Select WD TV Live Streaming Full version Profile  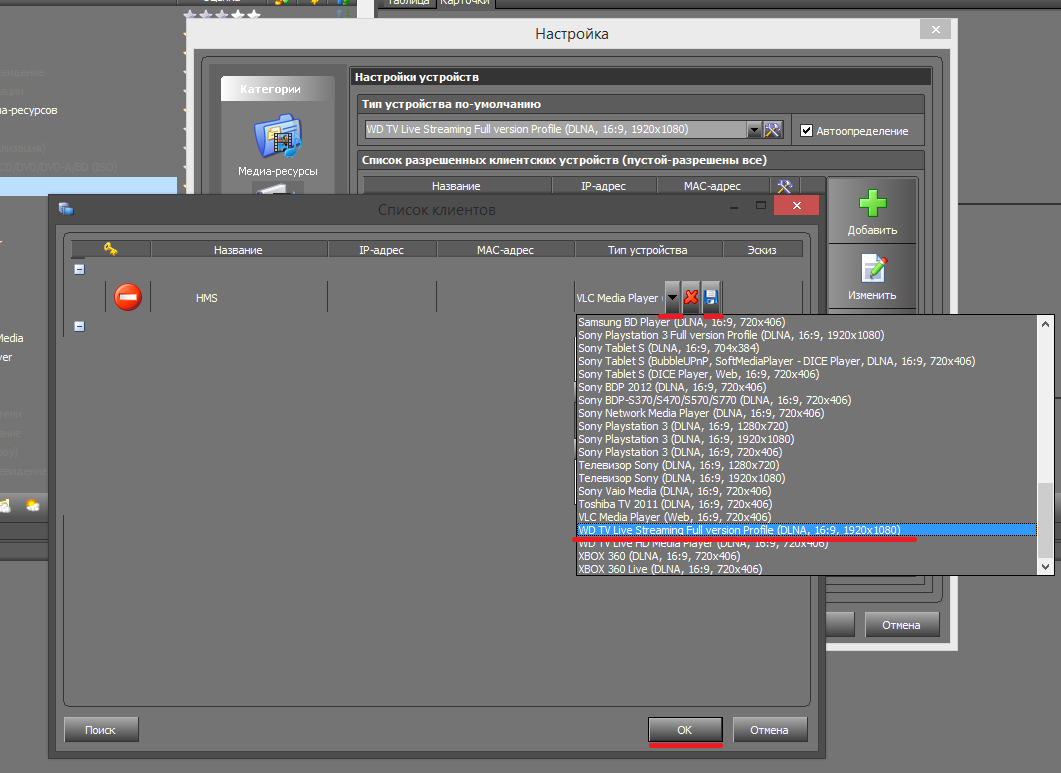[739, 530]
